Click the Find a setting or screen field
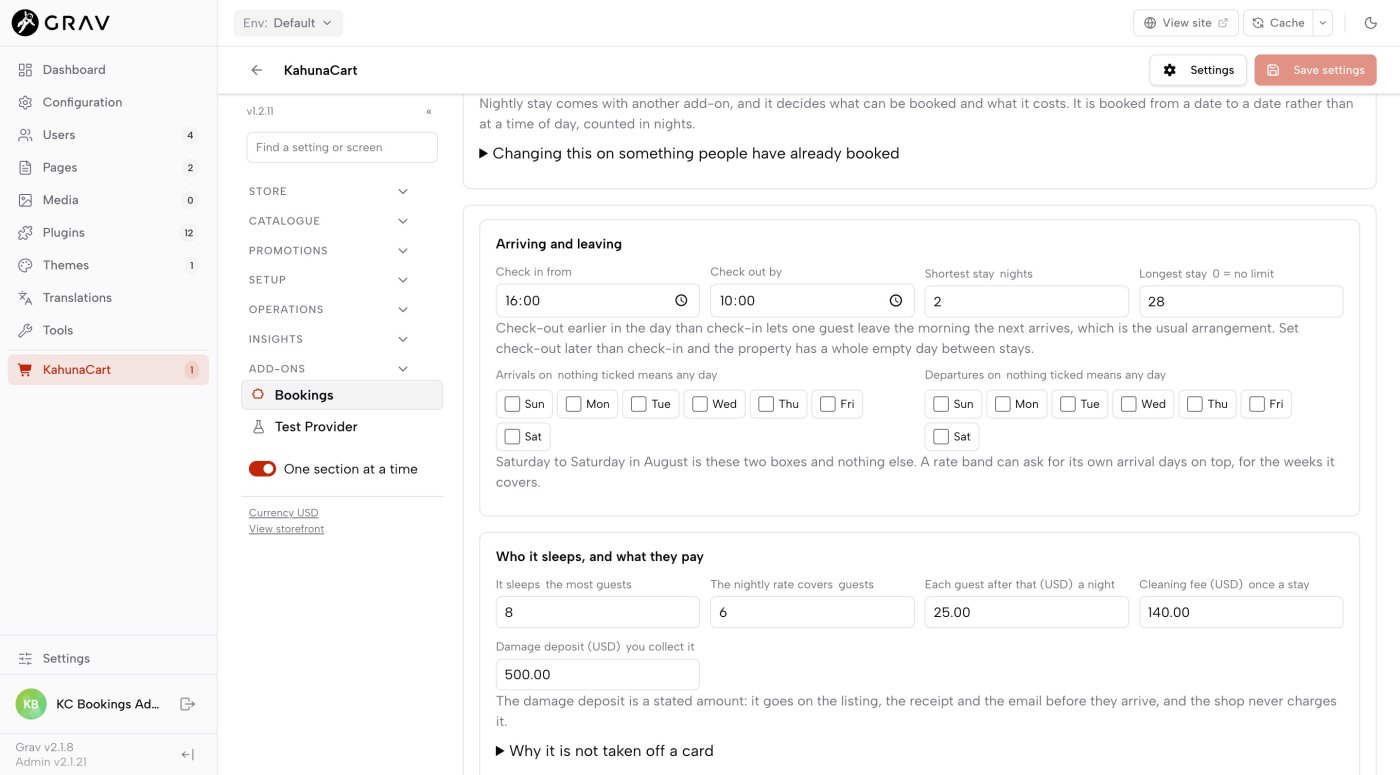This screenshot has width=1400, height=775. pyautogui.click(x=342, y=147)
